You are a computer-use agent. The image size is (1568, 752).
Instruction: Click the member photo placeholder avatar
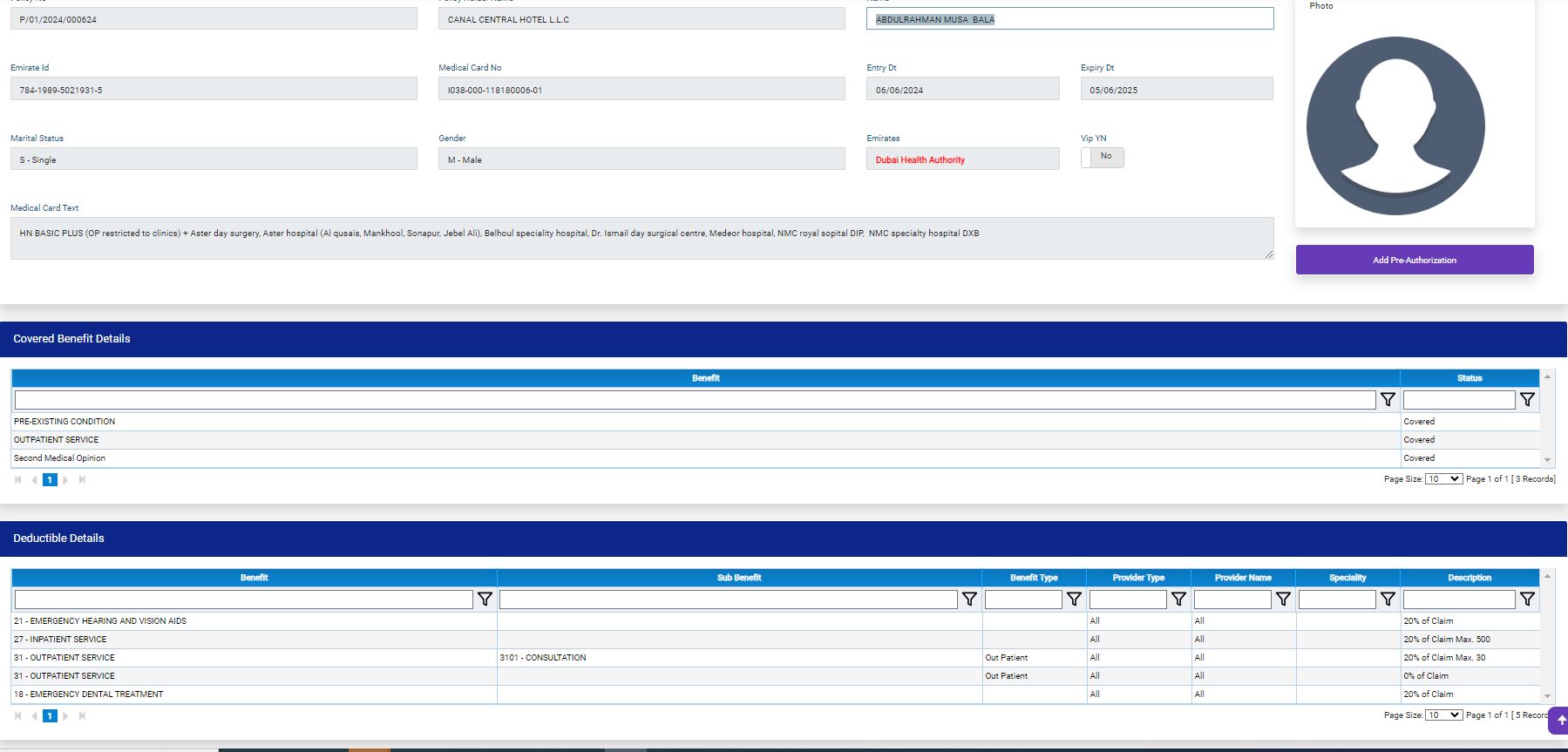pos(1395,126)
